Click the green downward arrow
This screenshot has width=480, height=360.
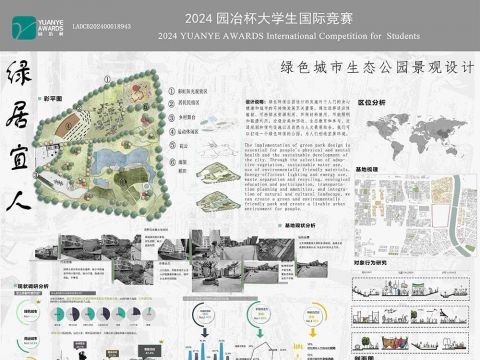260,332
